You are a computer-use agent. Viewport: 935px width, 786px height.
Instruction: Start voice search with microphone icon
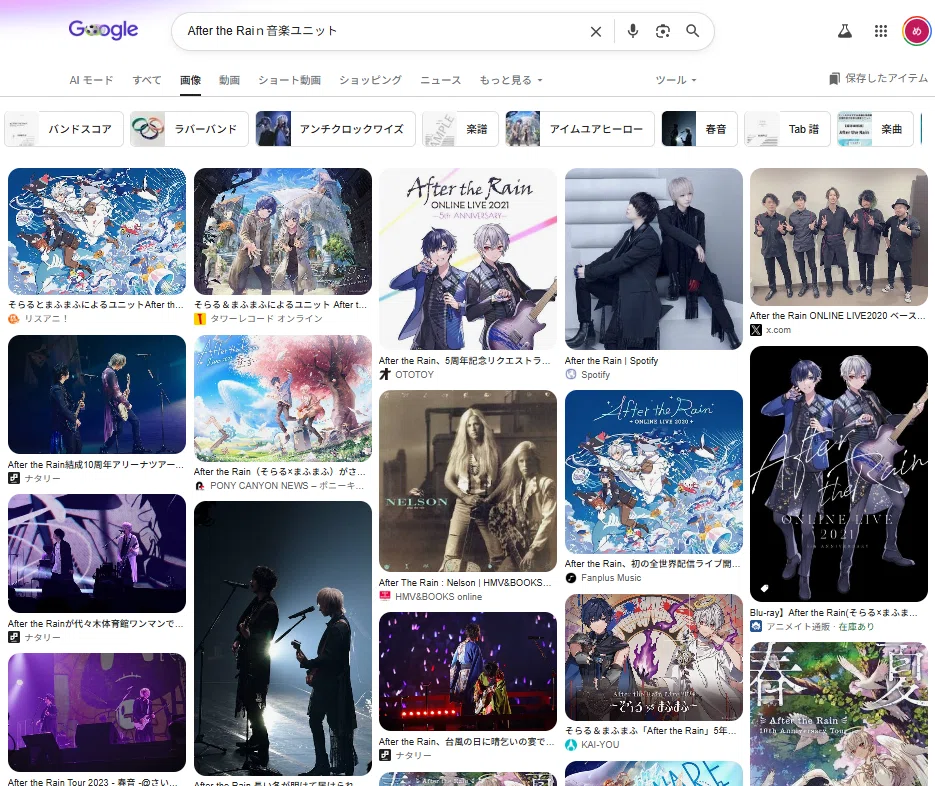633,31
